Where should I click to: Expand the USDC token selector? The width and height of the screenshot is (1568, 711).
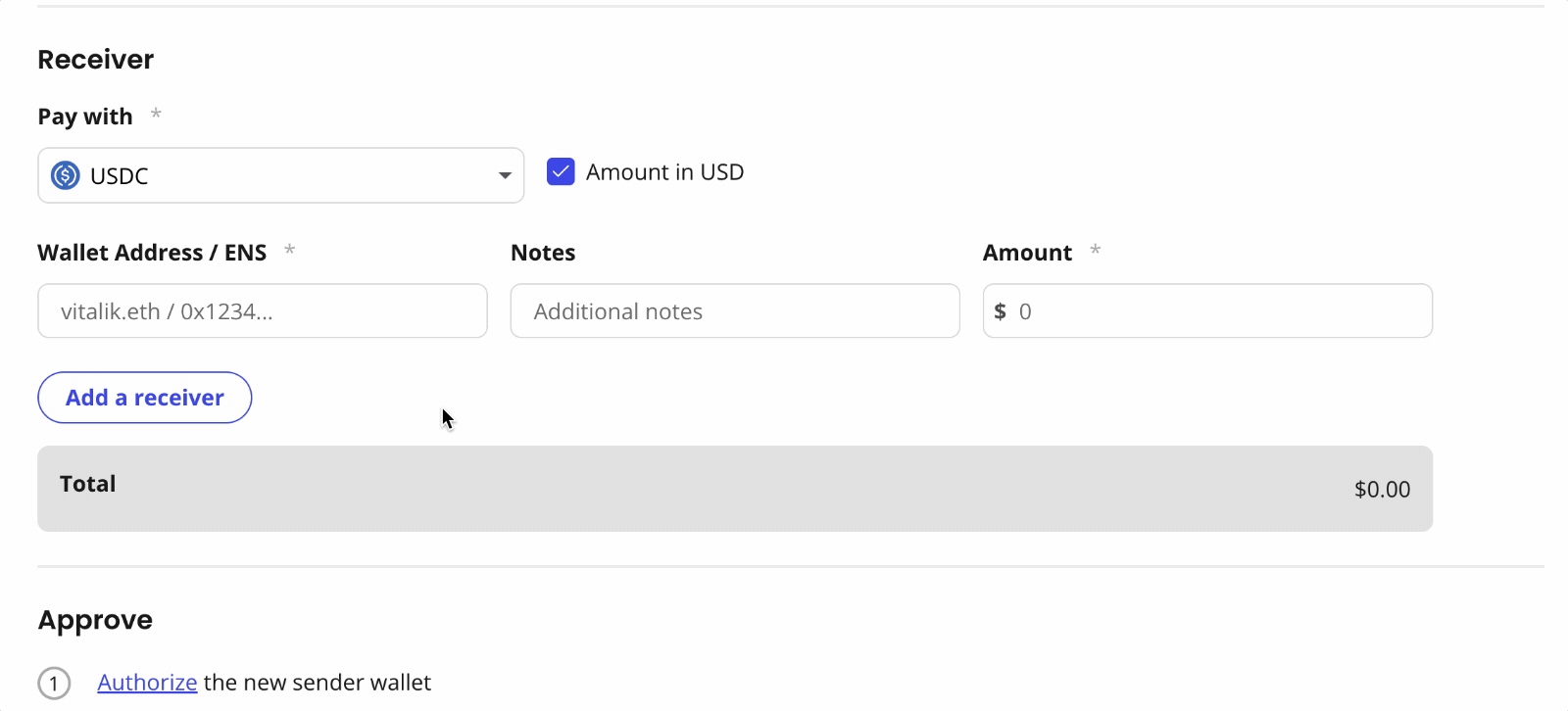[280, 175]
